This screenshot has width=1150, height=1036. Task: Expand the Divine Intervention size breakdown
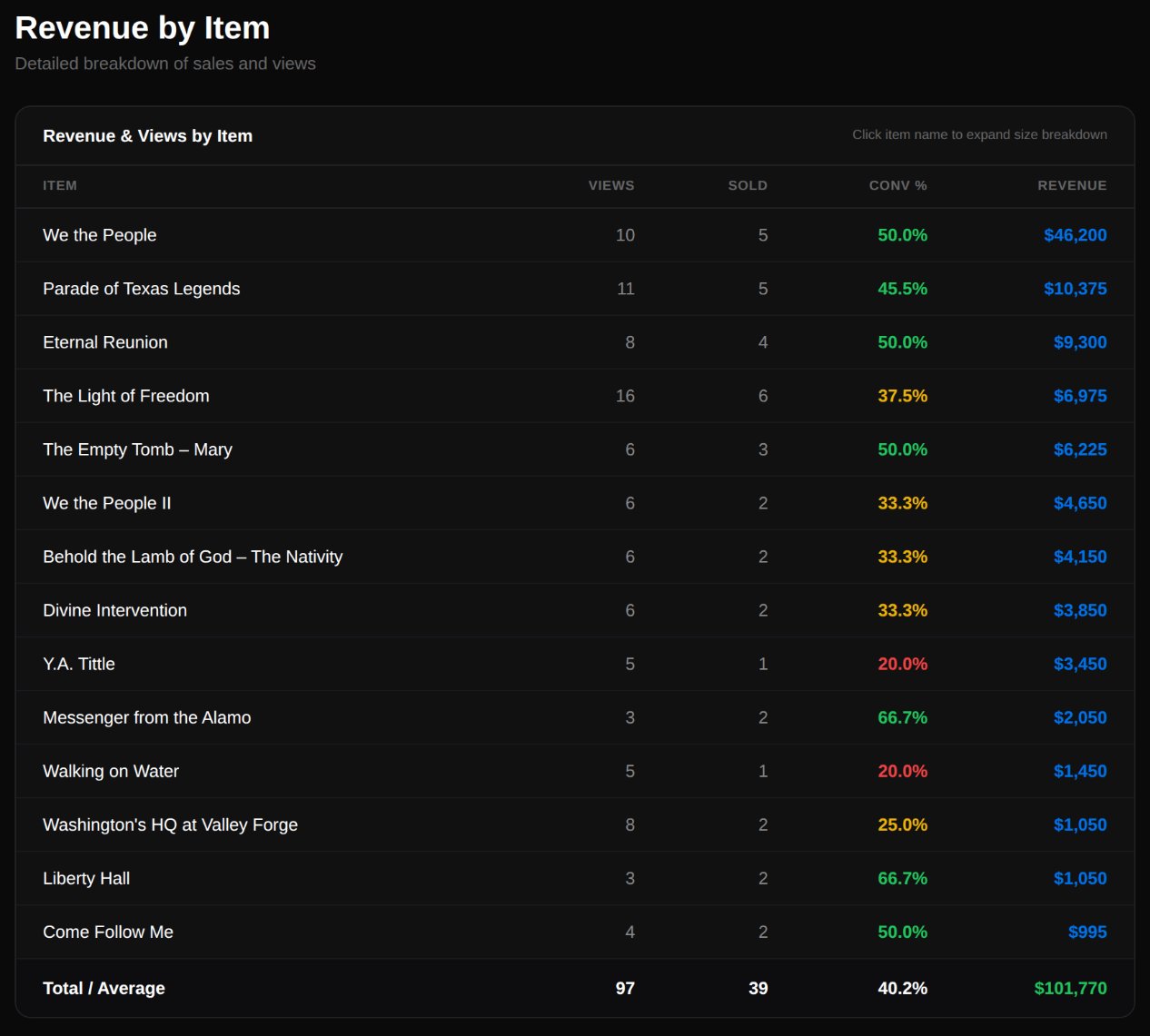coord(115,610)
